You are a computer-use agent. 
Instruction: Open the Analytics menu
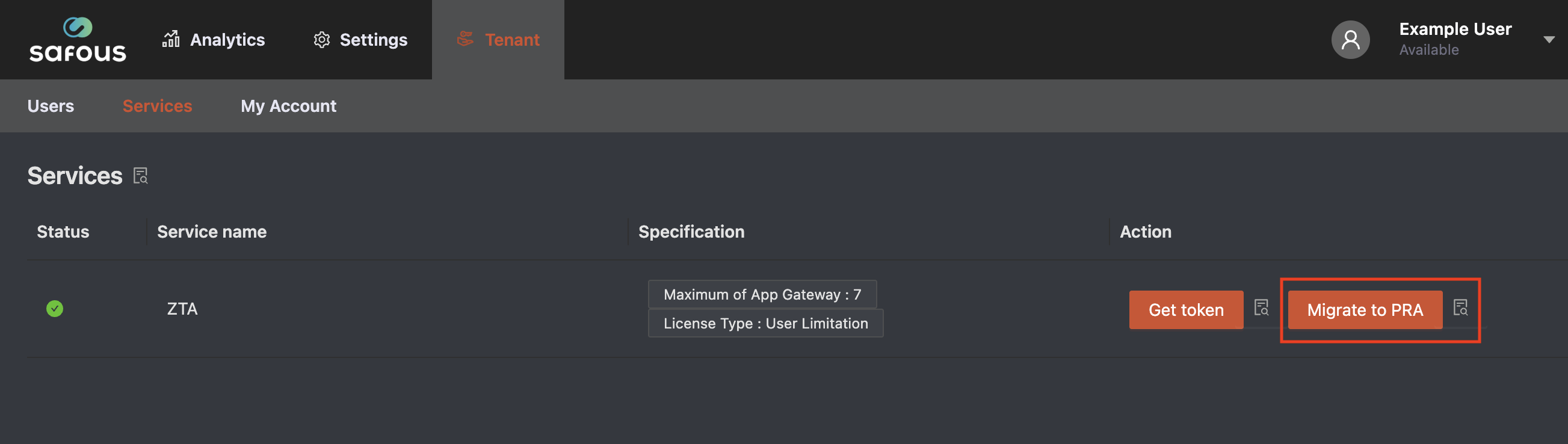tap(227, 40)
